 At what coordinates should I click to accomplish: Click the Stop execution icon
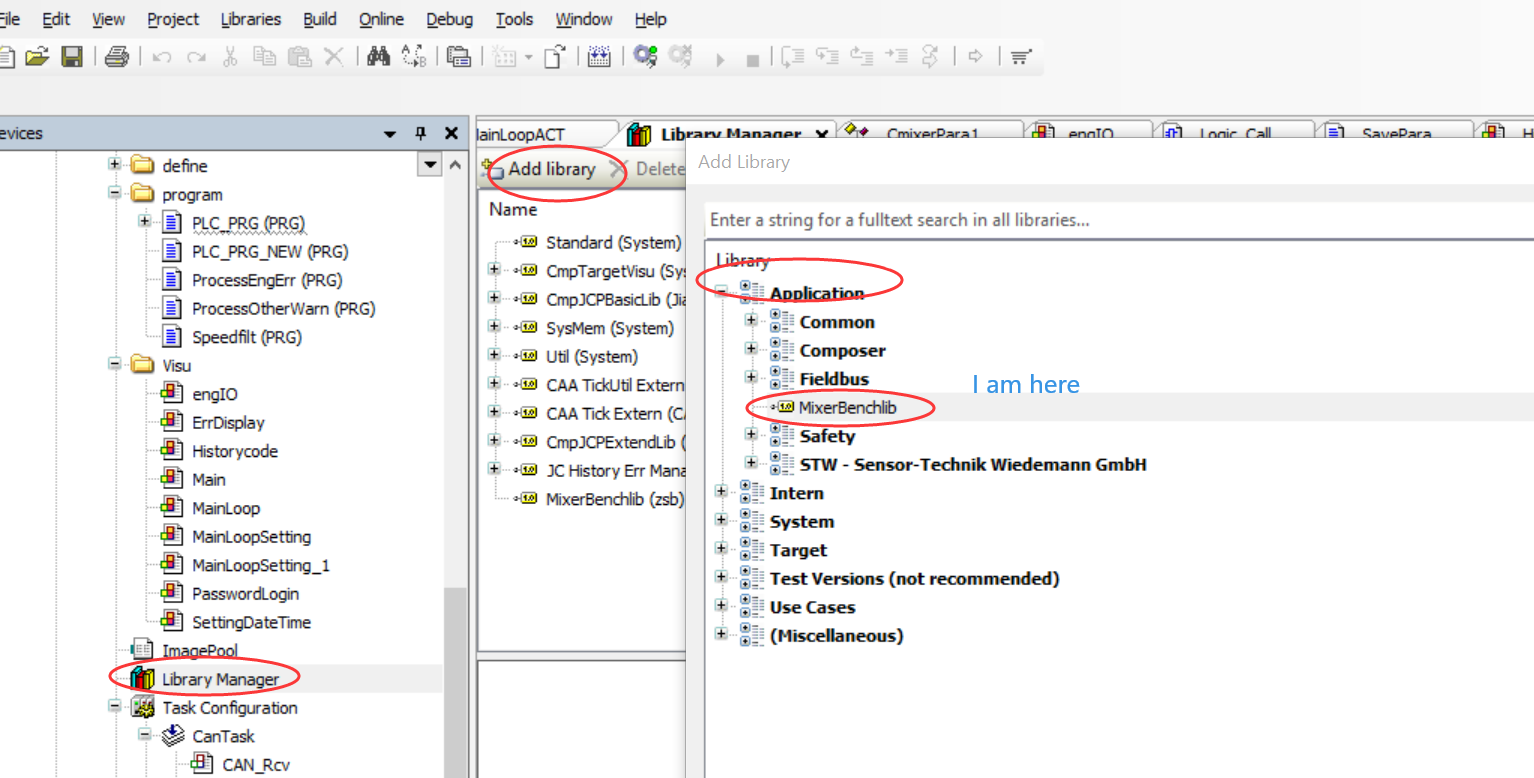(x=753, y=56)
